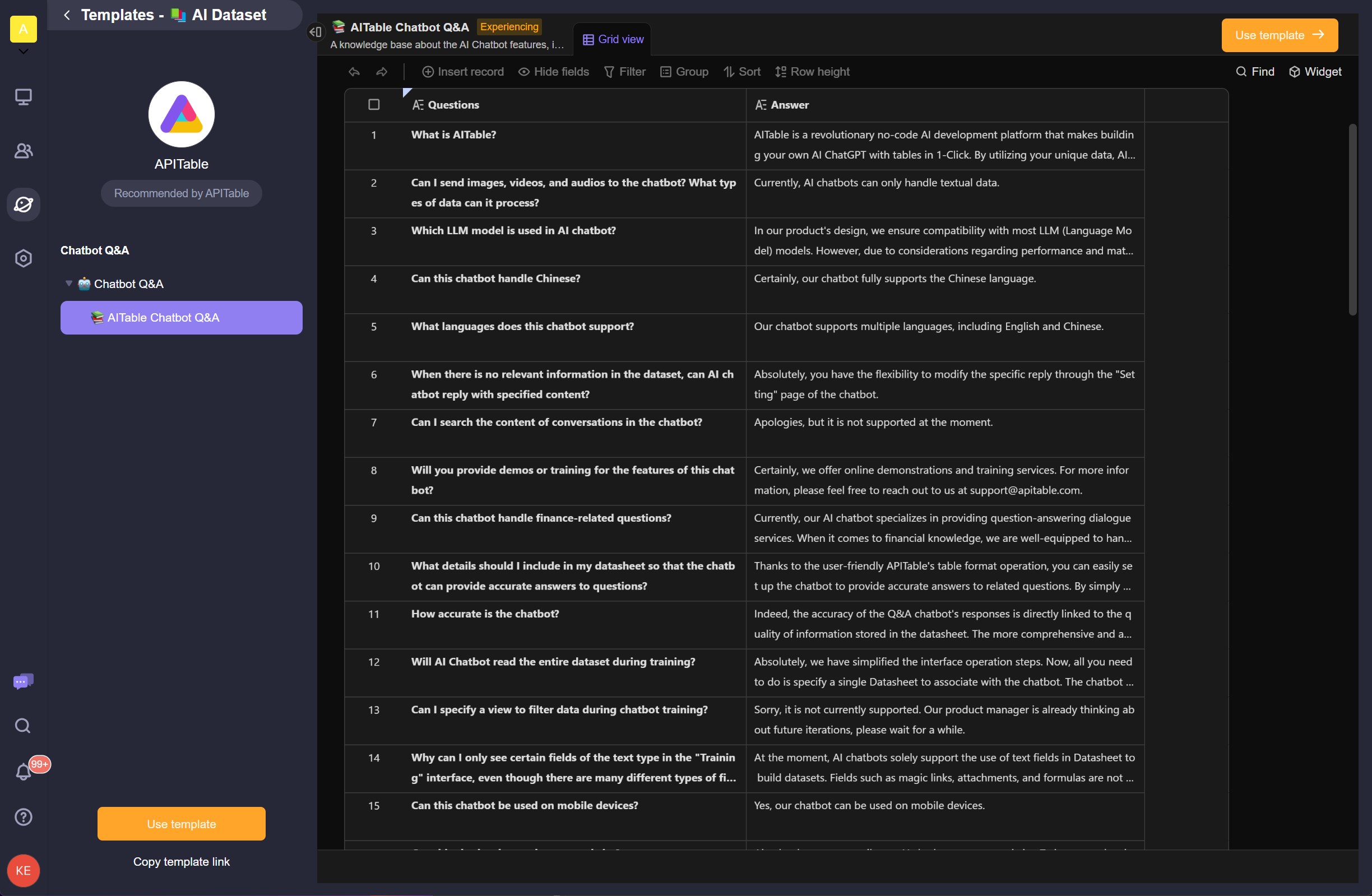
Task: Click the yellow workspace avatar A
Action: 24,29
